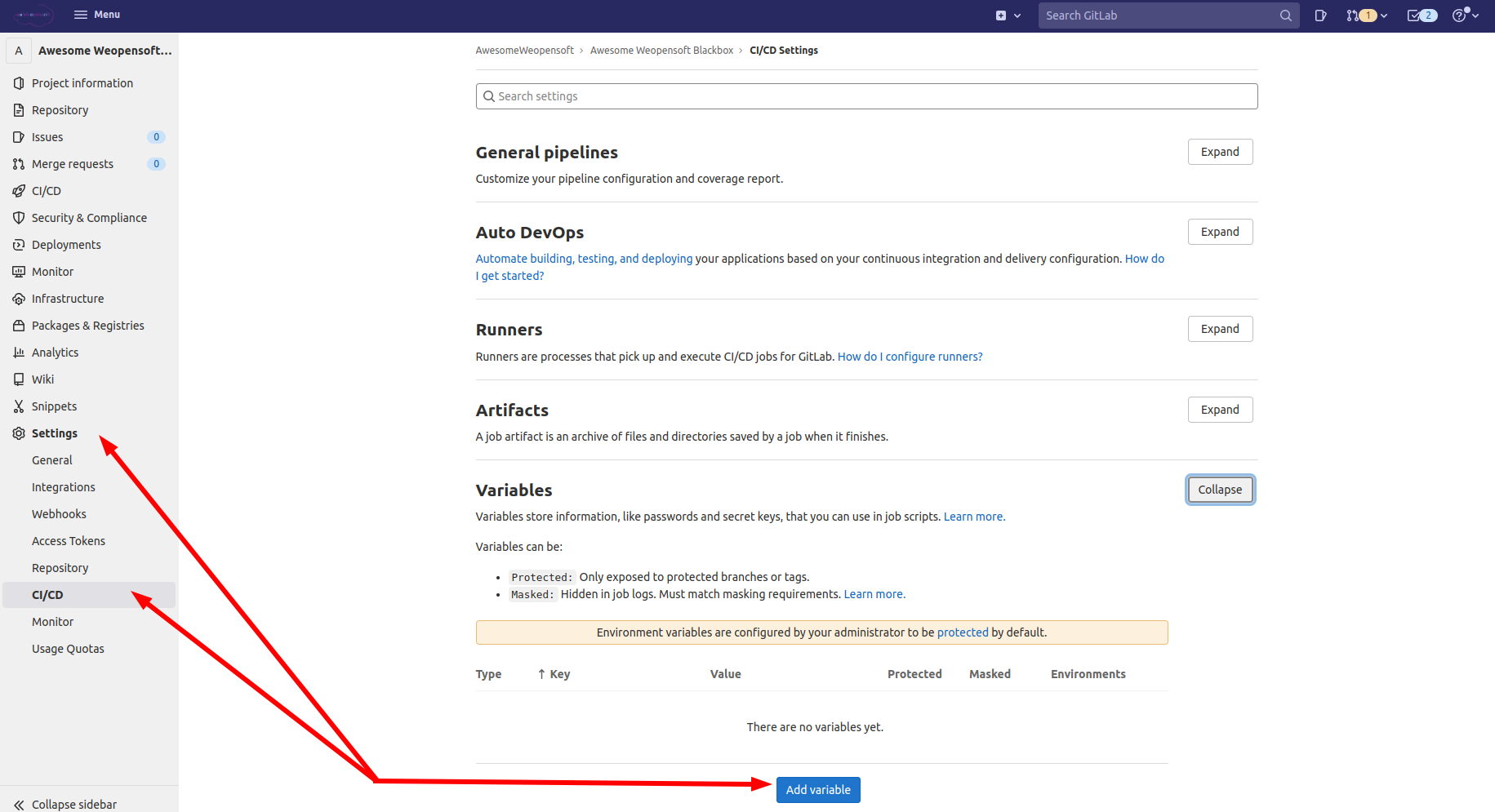The width and height of the screenshot is (1495, 812).
Task: Open the Merge requests sidebar item
Action: [x=89, y=164]
